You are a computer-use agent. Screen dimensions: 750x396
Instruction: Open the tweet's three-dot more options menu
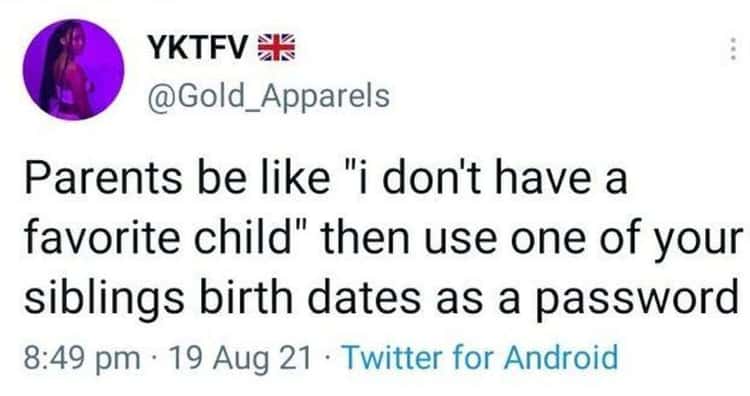coord(732,49)
